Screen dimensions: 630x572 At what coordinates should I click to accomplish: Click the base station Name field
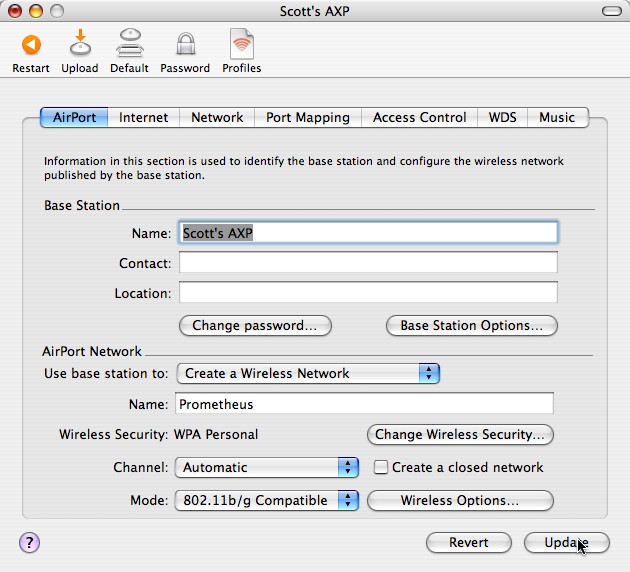368,233
